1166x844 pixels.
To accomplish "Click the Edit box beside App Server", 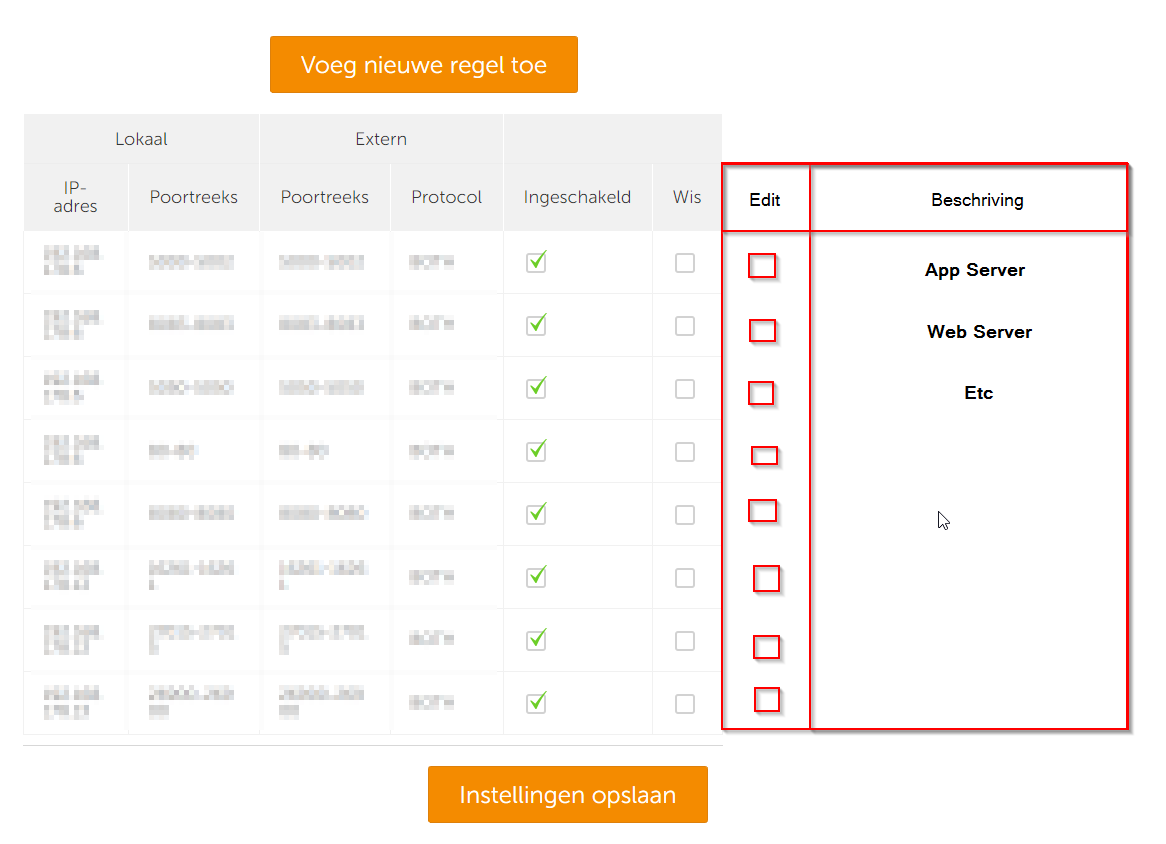I will tap(762, 266).
